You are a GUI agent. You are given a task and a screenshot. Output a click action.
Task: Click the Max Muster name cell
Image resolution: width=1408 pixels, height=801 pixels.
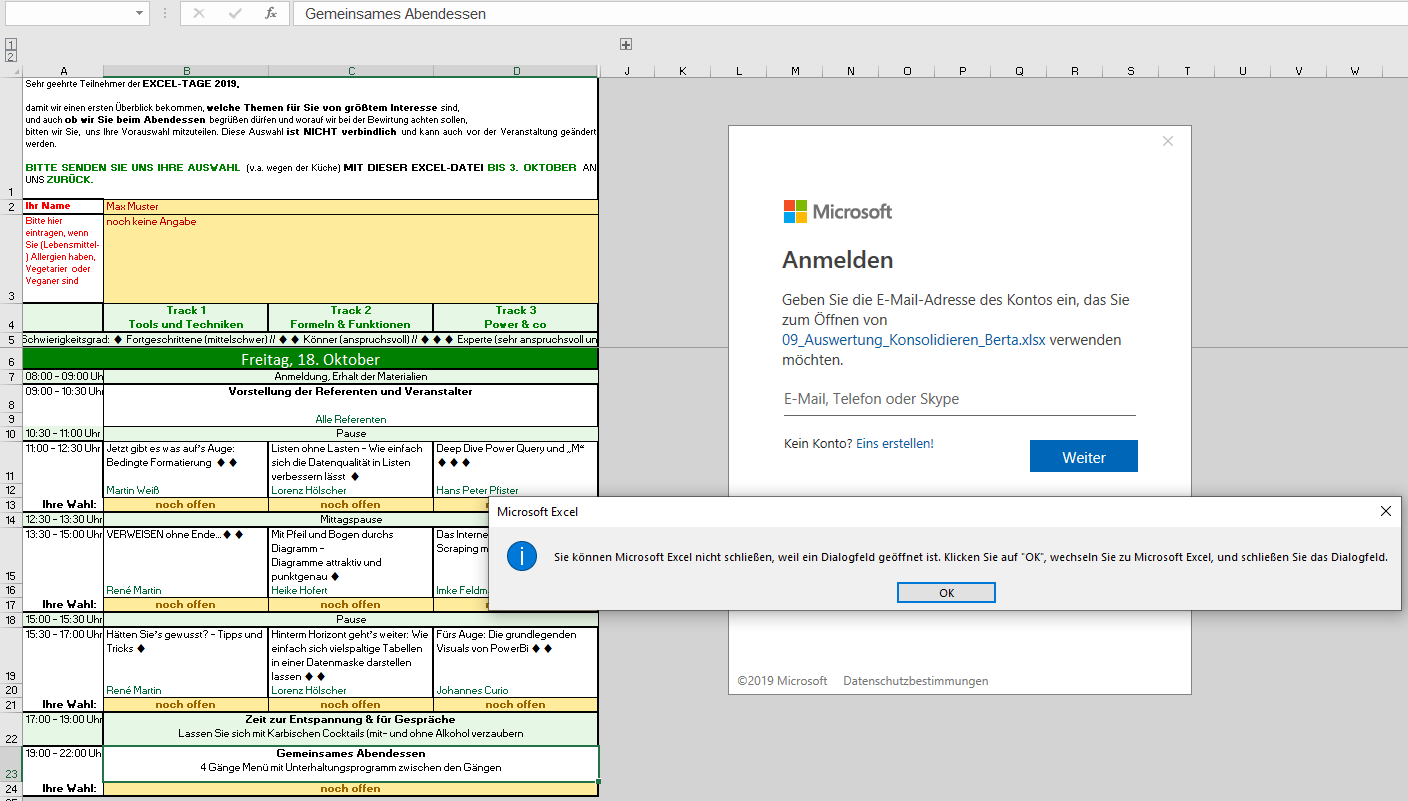[x=350, y=206]
